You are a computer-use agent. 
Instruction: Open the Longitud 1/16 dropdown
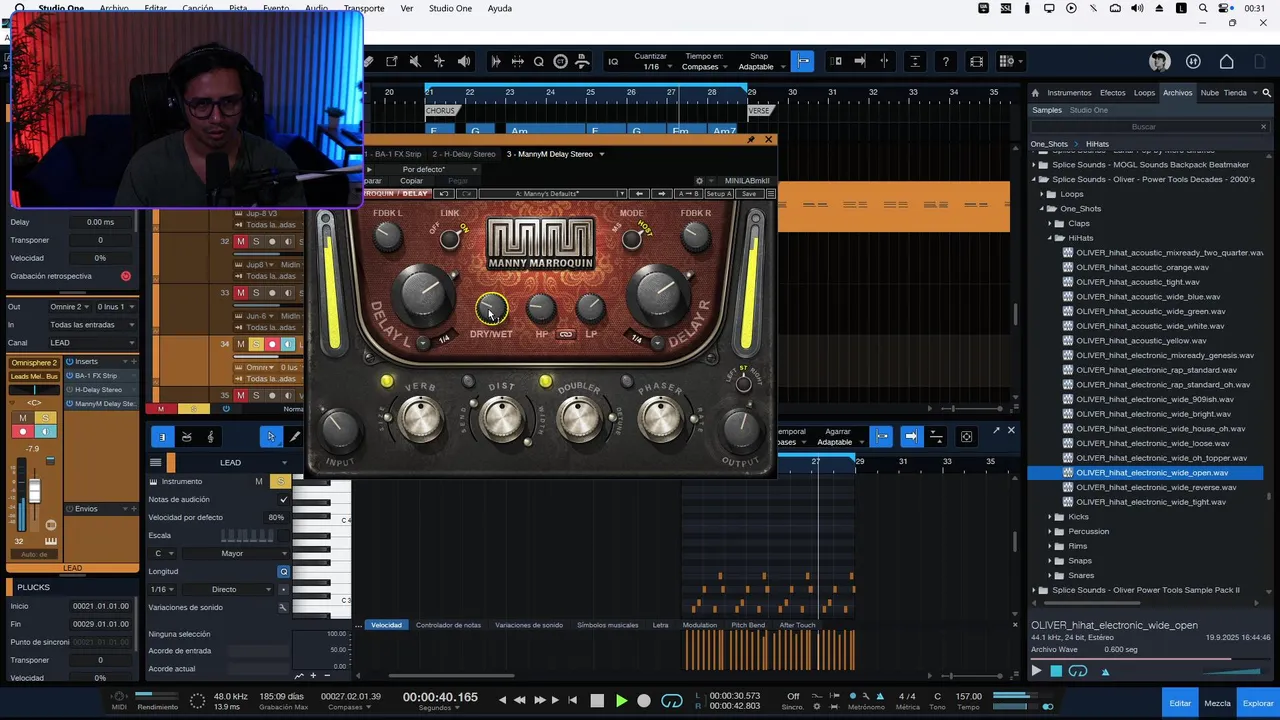click(163, 589)
